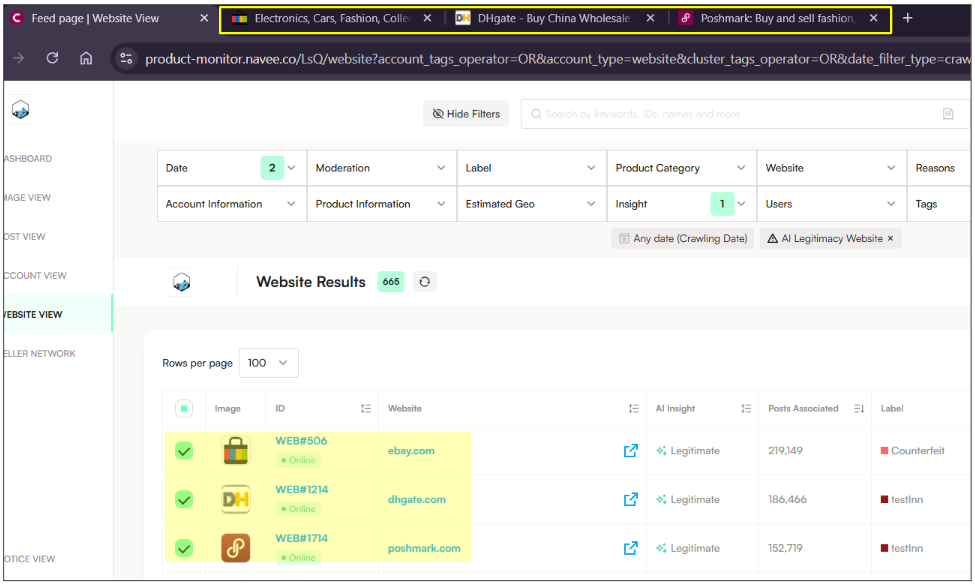This screenshot has width=975, height=584.
Task: Remove the AI Legitimacy Website filter chip
Action: click(x=890, y=238)
